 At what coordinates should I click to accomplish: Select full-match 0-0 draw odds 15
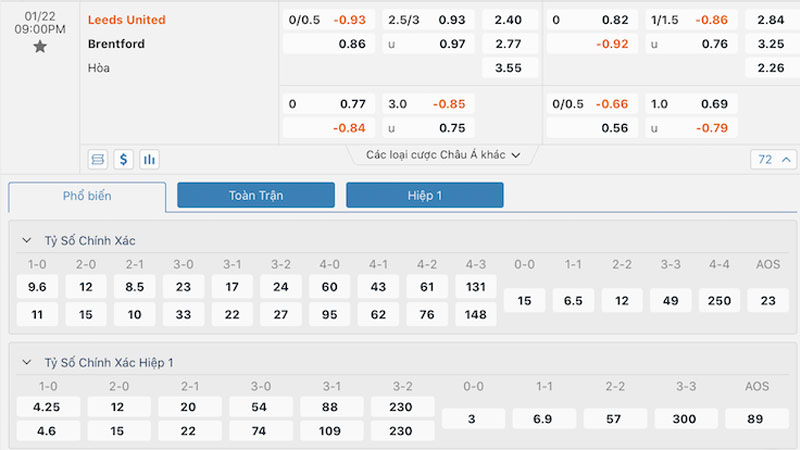pos(526,300)
